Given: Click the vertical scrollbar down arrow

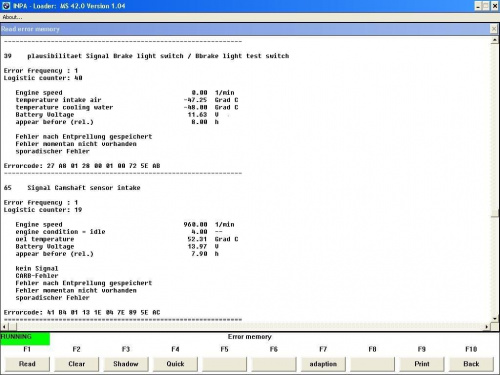Looking at the screenshot, I should (x=495, y=319).
